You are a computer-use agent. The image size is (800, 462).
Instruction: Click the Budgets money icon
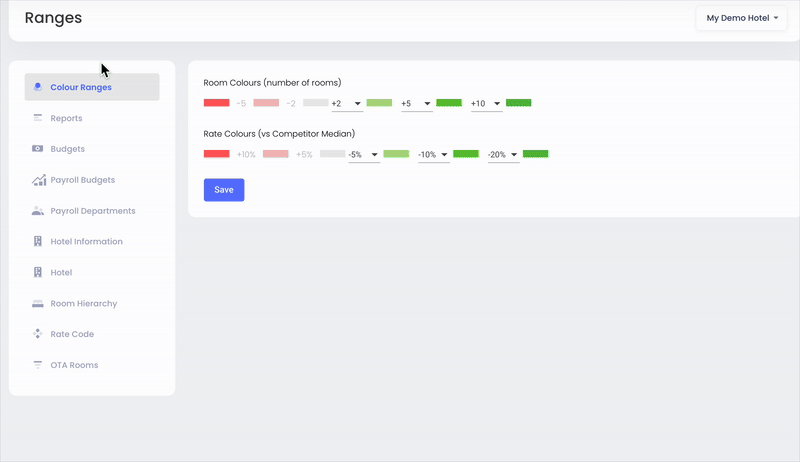[37, 148]
